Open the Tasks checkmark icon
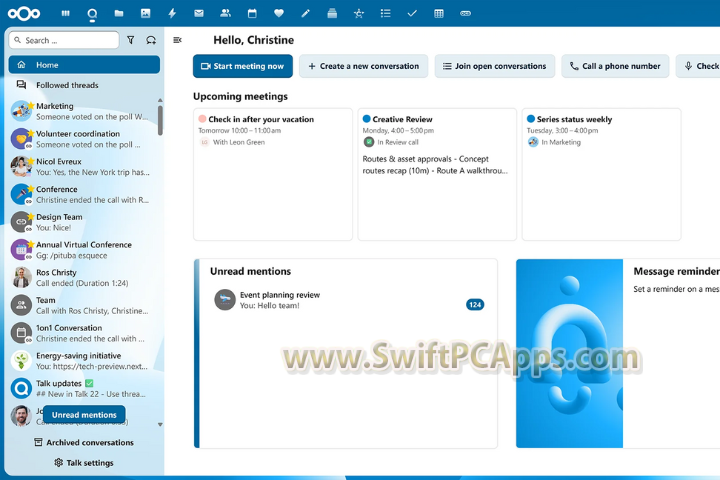720x480 pixels. pos(412,13)
